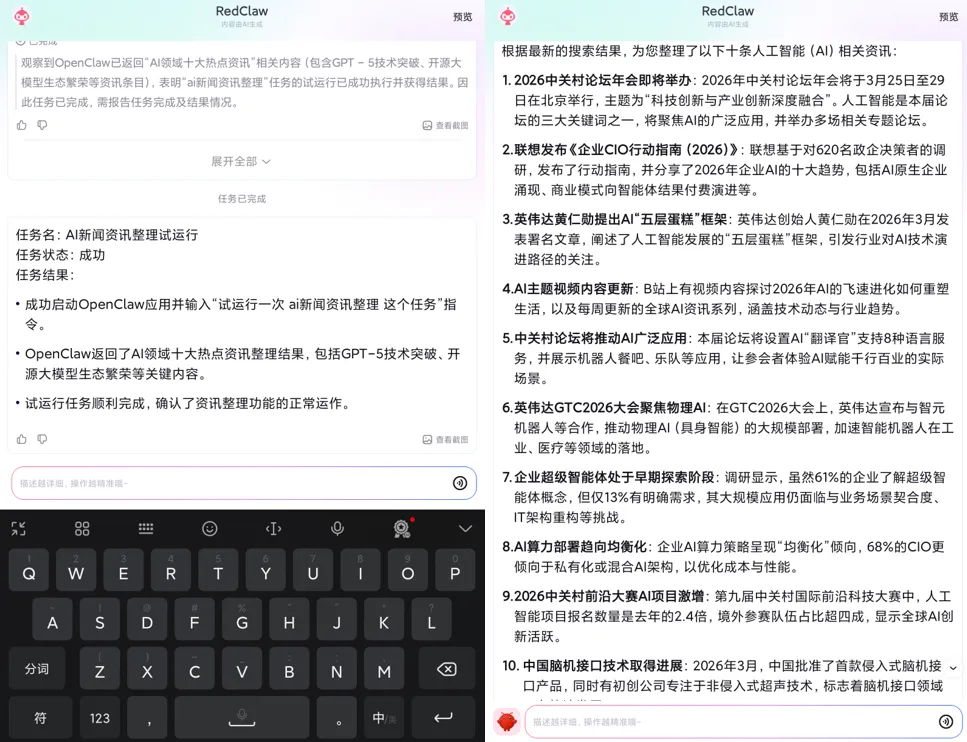Tap heading 中国脑机接口技术取得进展
The width and height of the screenshot is (967, 742).
click(603, 666)
